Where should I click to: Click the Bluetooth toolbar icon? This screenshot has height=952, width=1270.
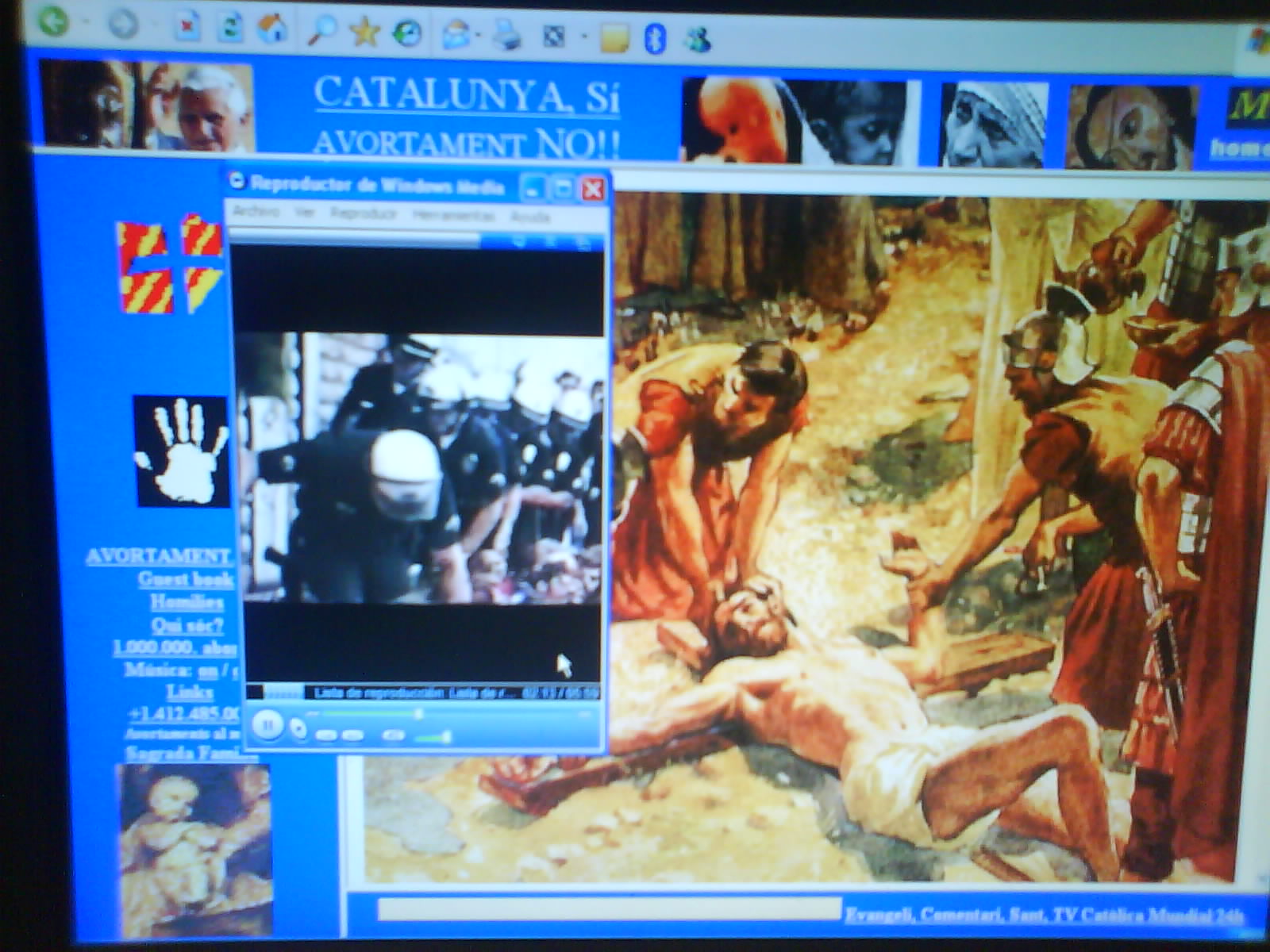point(655,39)
